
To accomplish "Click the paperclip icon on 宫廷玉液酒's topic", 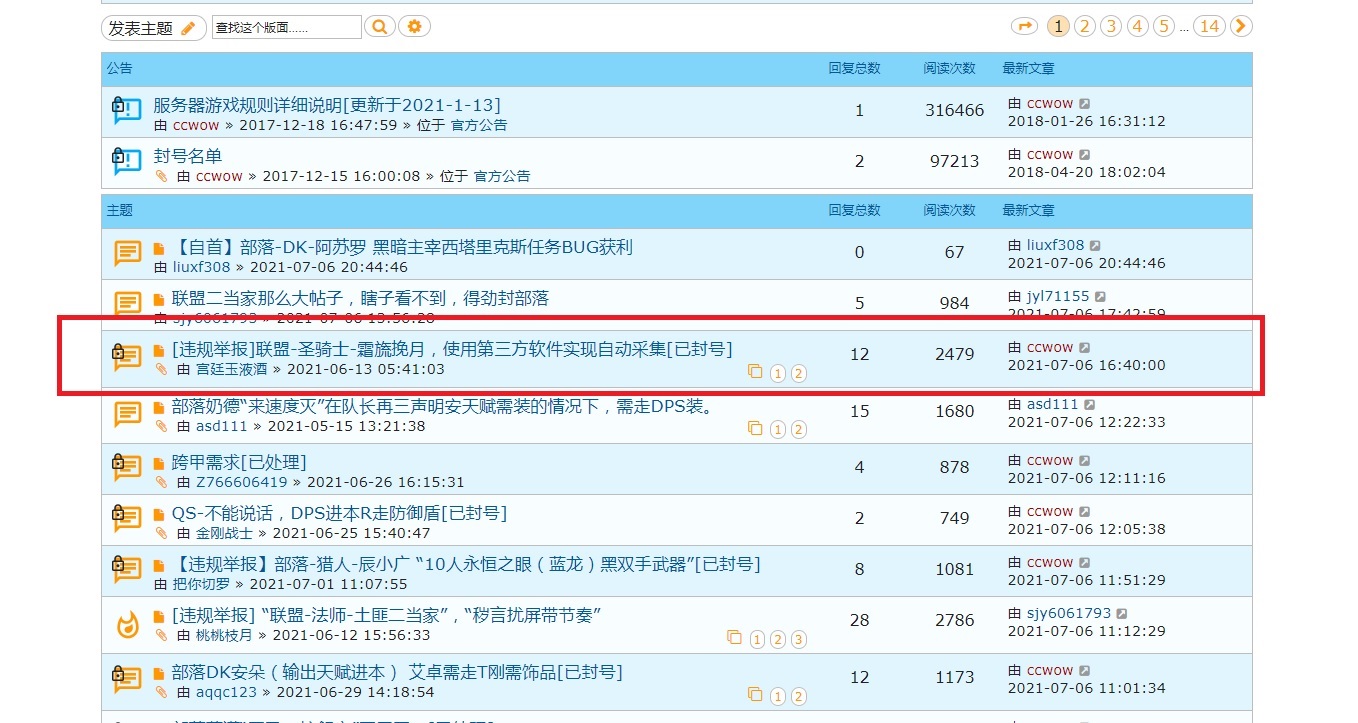I will [160, 369].
